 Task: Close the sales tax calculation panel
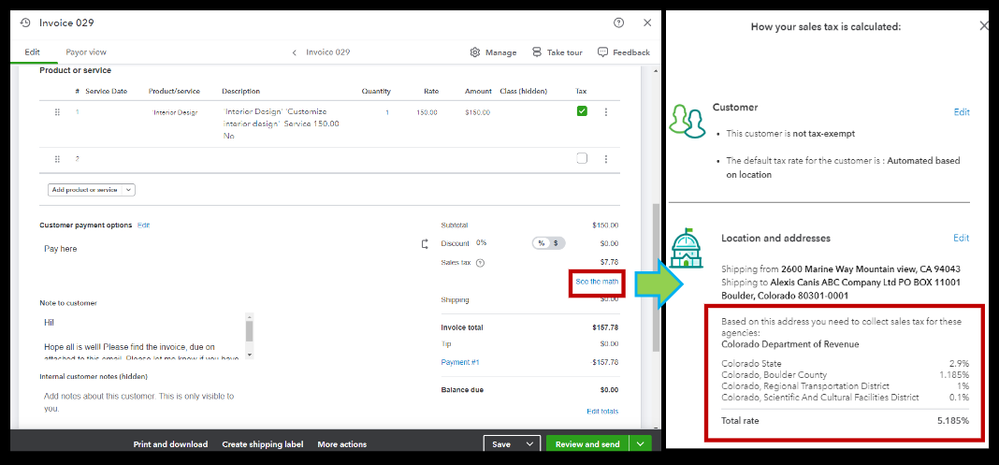(x=984, y=26)
